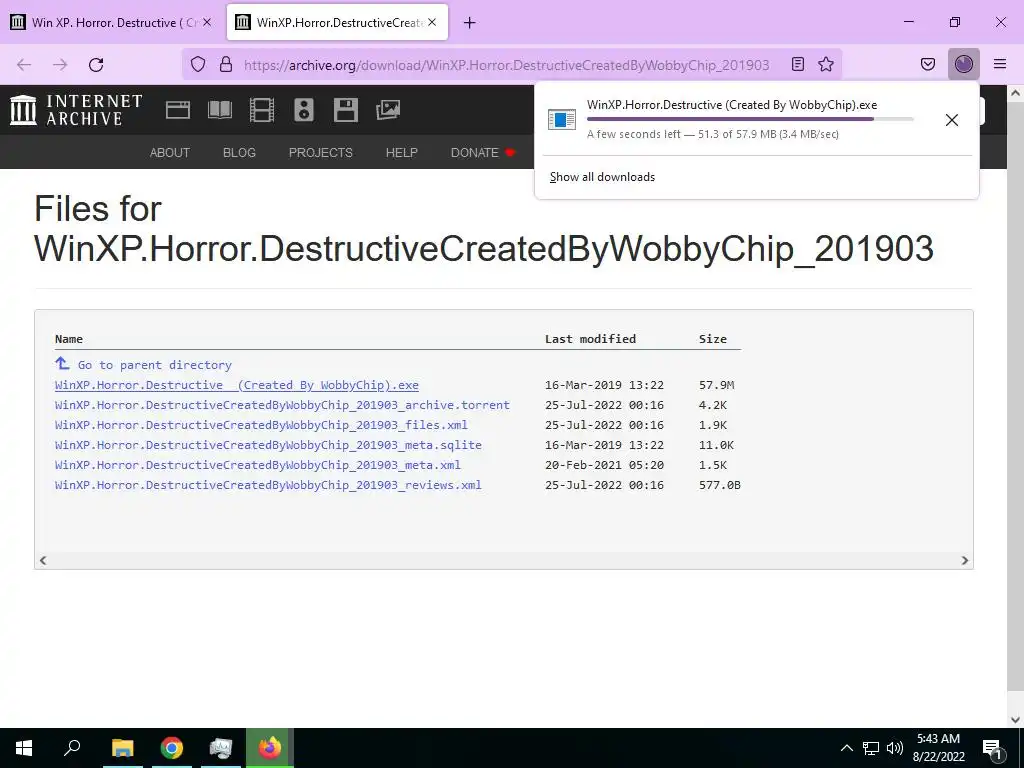This screenshot has width=1024, height=768.
Task: Open the PROJECTS menu item
Action: pos(321,152)
